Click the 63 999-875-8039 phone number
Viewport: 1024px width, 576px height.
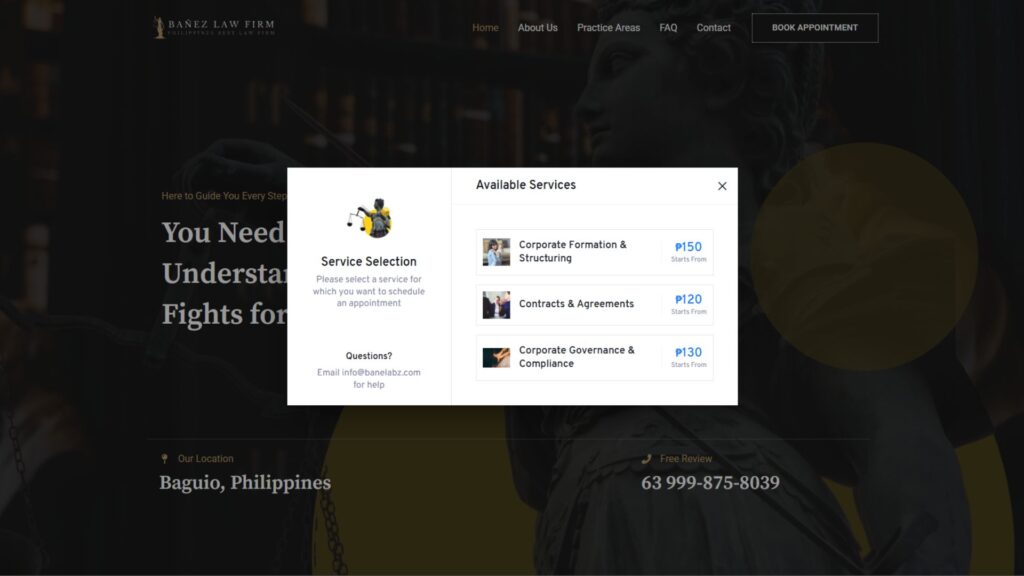point(710,483)
